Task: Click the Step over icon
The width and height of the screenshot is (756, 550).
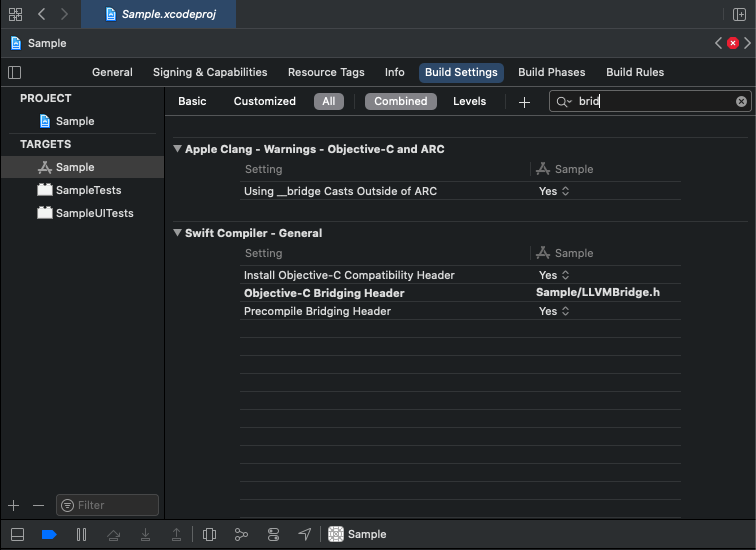Action: click(x=113, y=534)
